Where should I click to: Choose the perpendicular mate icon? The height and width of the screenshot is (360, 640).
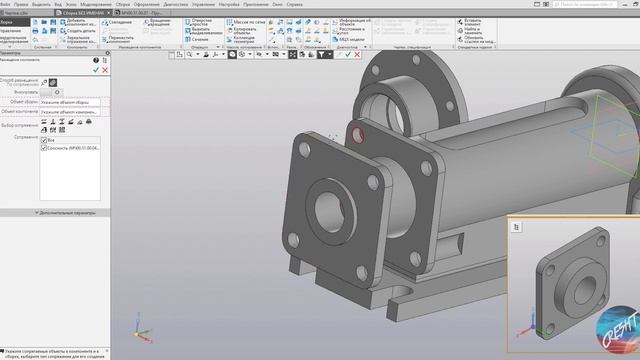click(x=53, y=122)
